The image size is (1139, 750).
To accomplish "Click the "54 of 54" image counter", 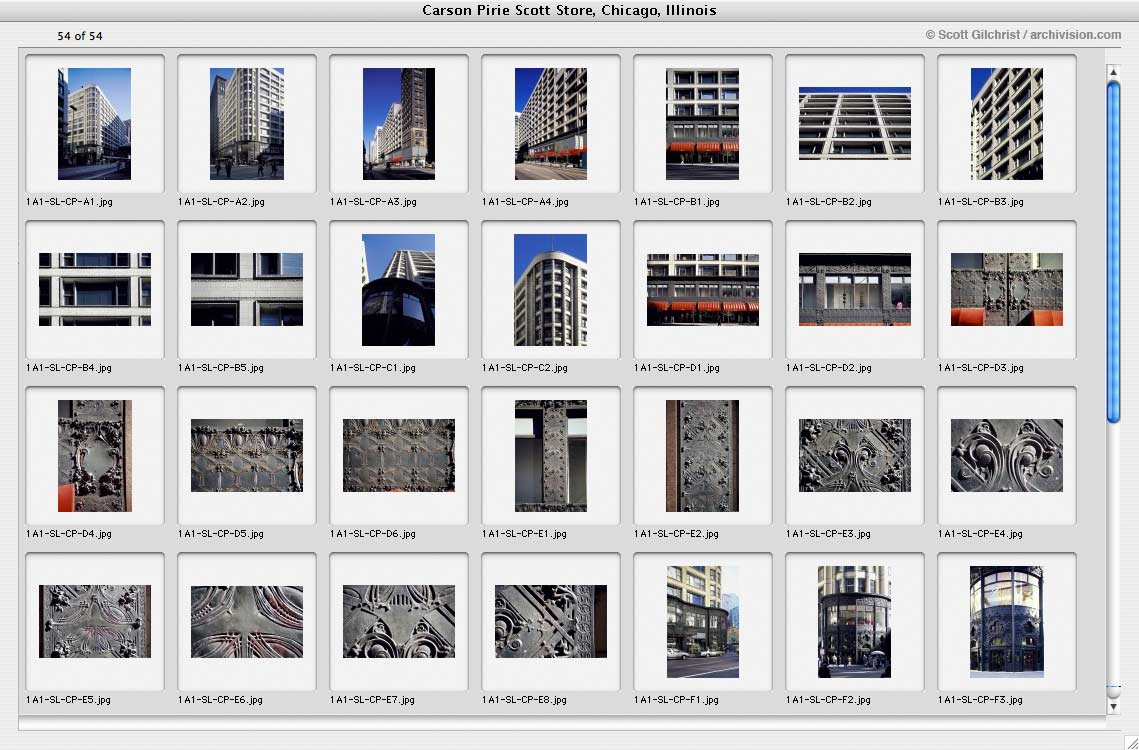I will point(80,36).
